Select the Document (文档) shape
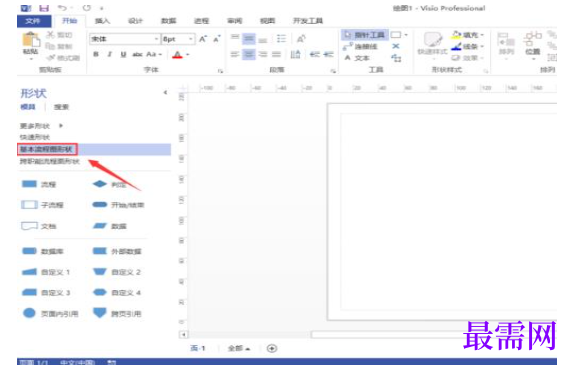Image resolution: width=575 pixels, height=367 pixels. [39, 226]
